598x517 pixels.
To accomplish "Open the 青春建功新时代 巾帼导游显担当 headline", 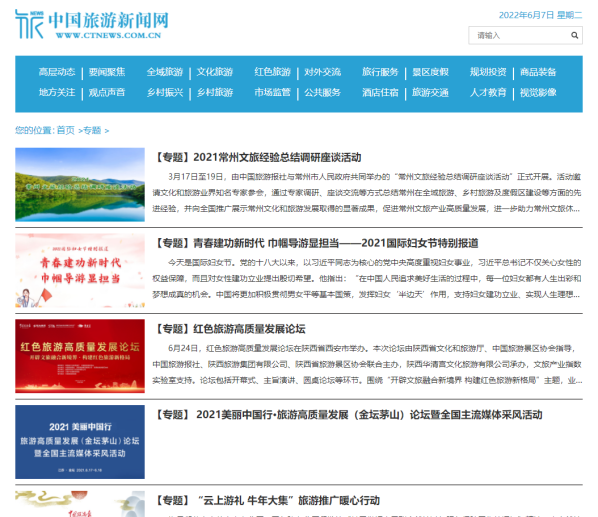I will 316,243.
